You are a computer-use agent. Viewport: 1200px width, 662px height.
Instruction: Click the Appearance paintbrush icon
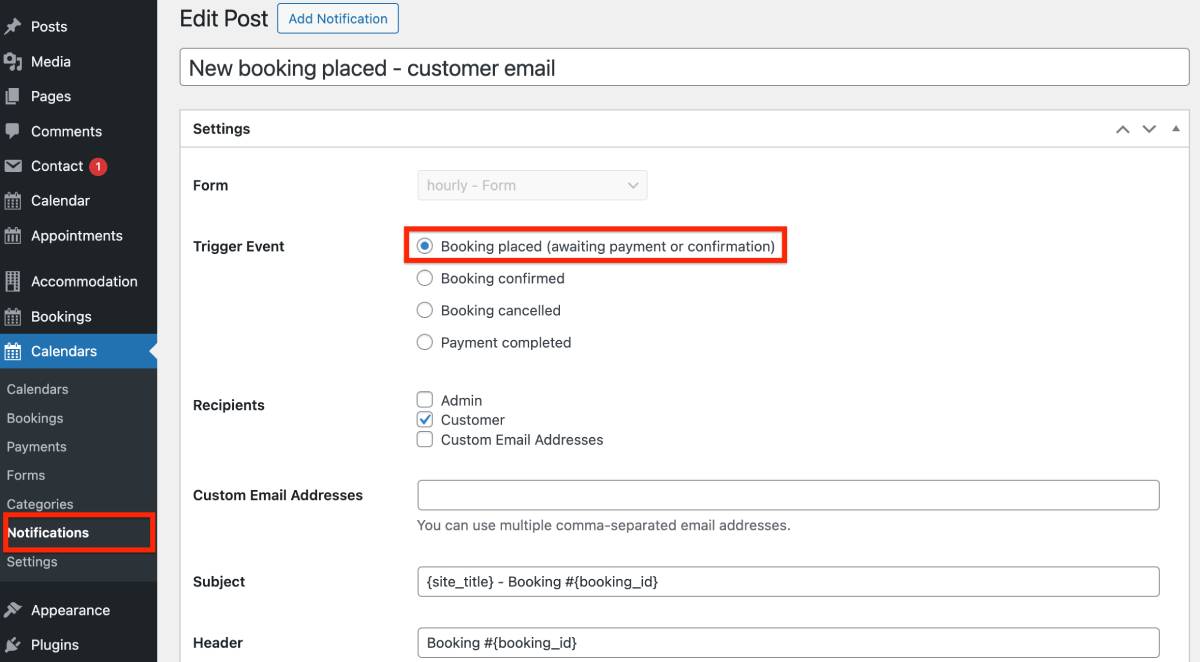click(13, 610)
